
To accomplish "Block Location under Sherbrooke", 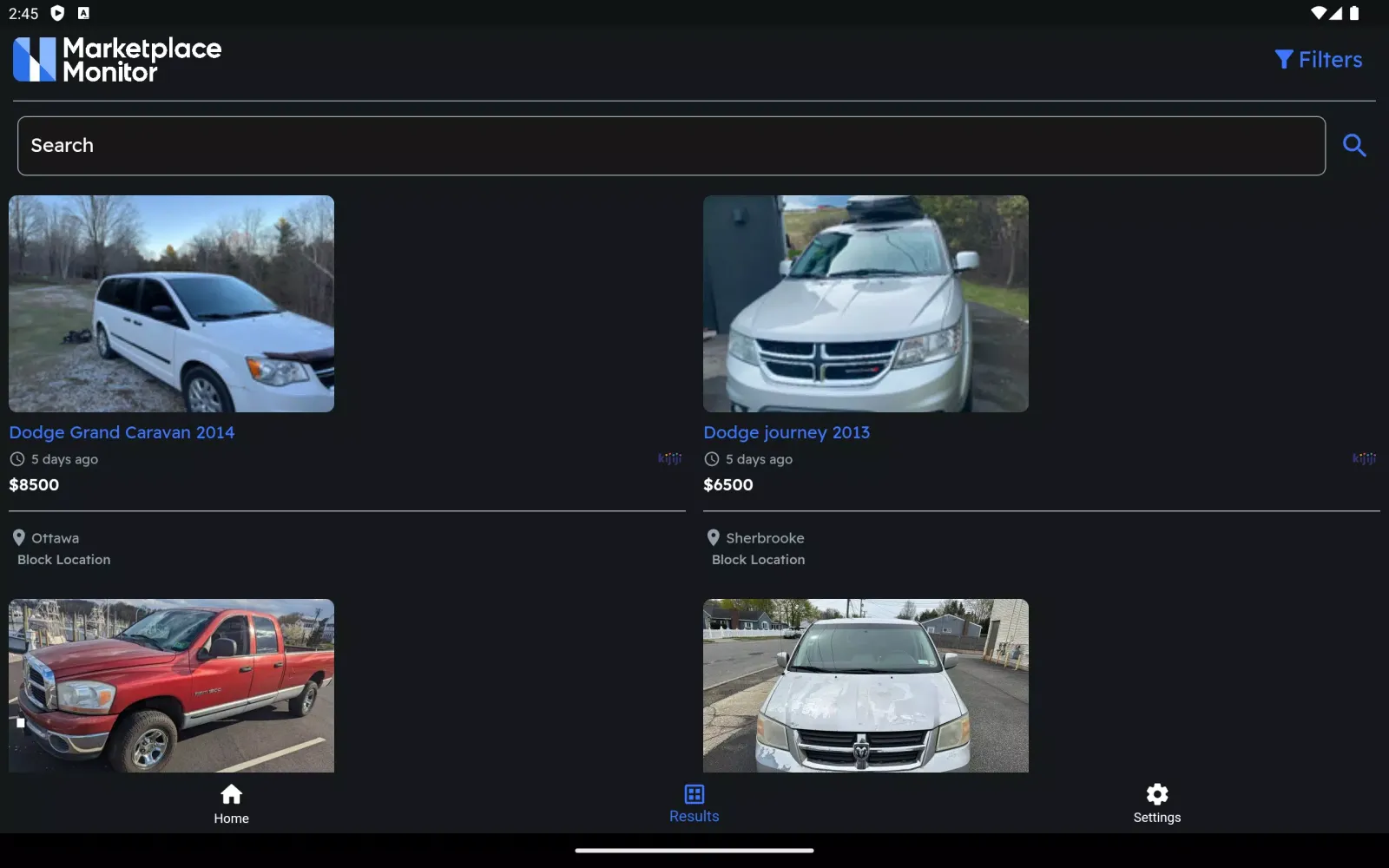I will [x=759, y=560].
